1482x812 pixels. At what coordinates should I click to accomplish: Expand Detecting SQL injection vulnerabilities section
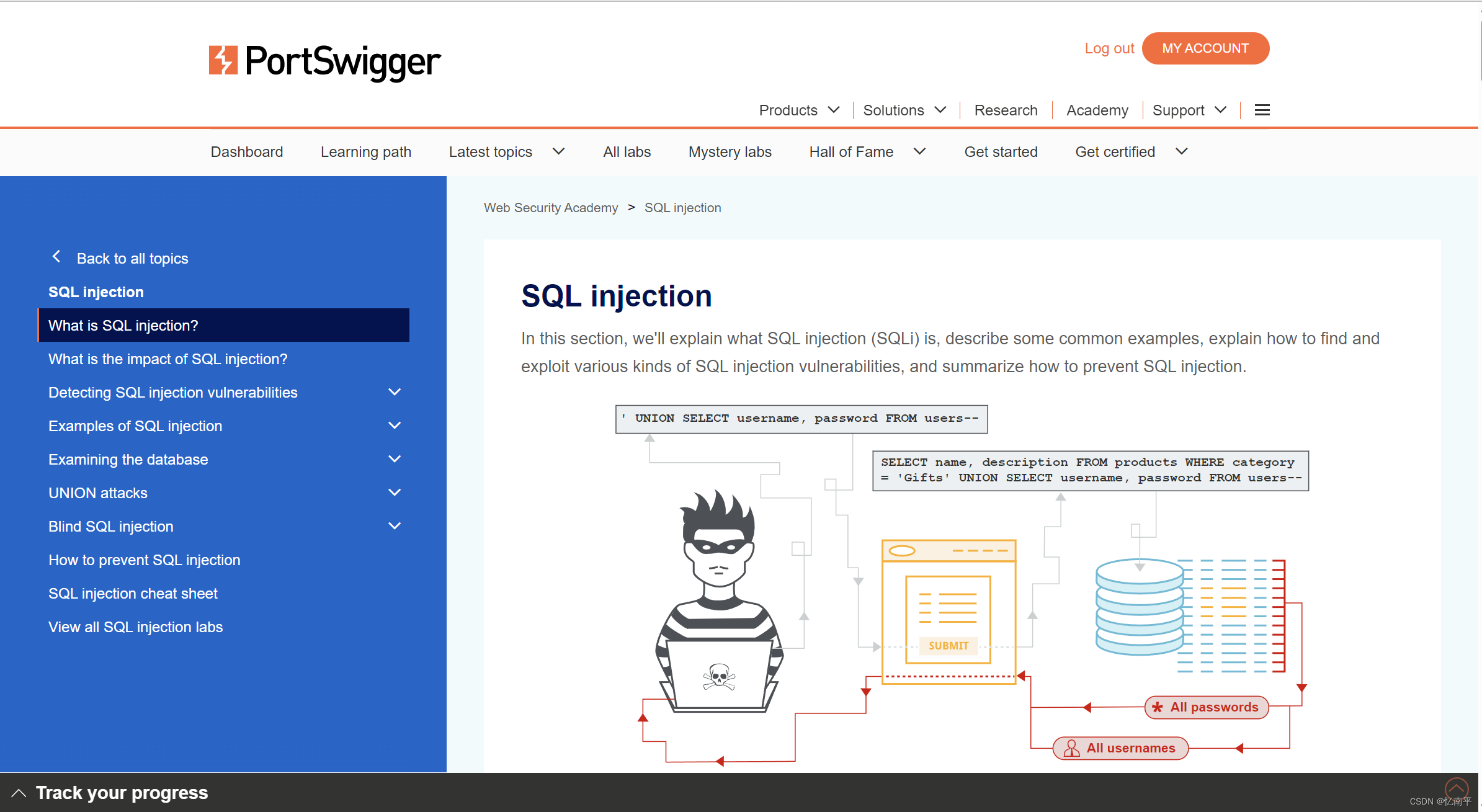[395, 392]
